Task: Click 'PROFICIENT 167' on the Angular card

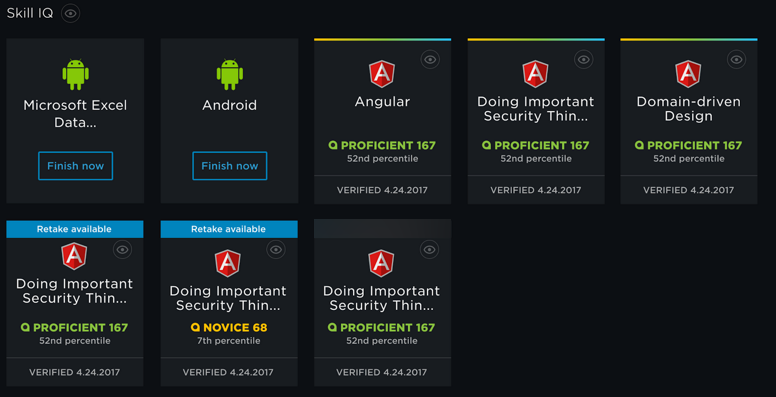Action: pos(382,146)
